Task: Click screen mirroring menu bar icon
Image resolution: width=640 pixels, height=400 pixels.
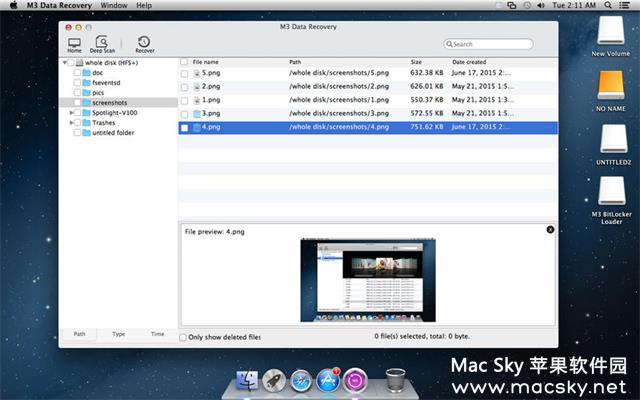Action: [x=511, y=5]
